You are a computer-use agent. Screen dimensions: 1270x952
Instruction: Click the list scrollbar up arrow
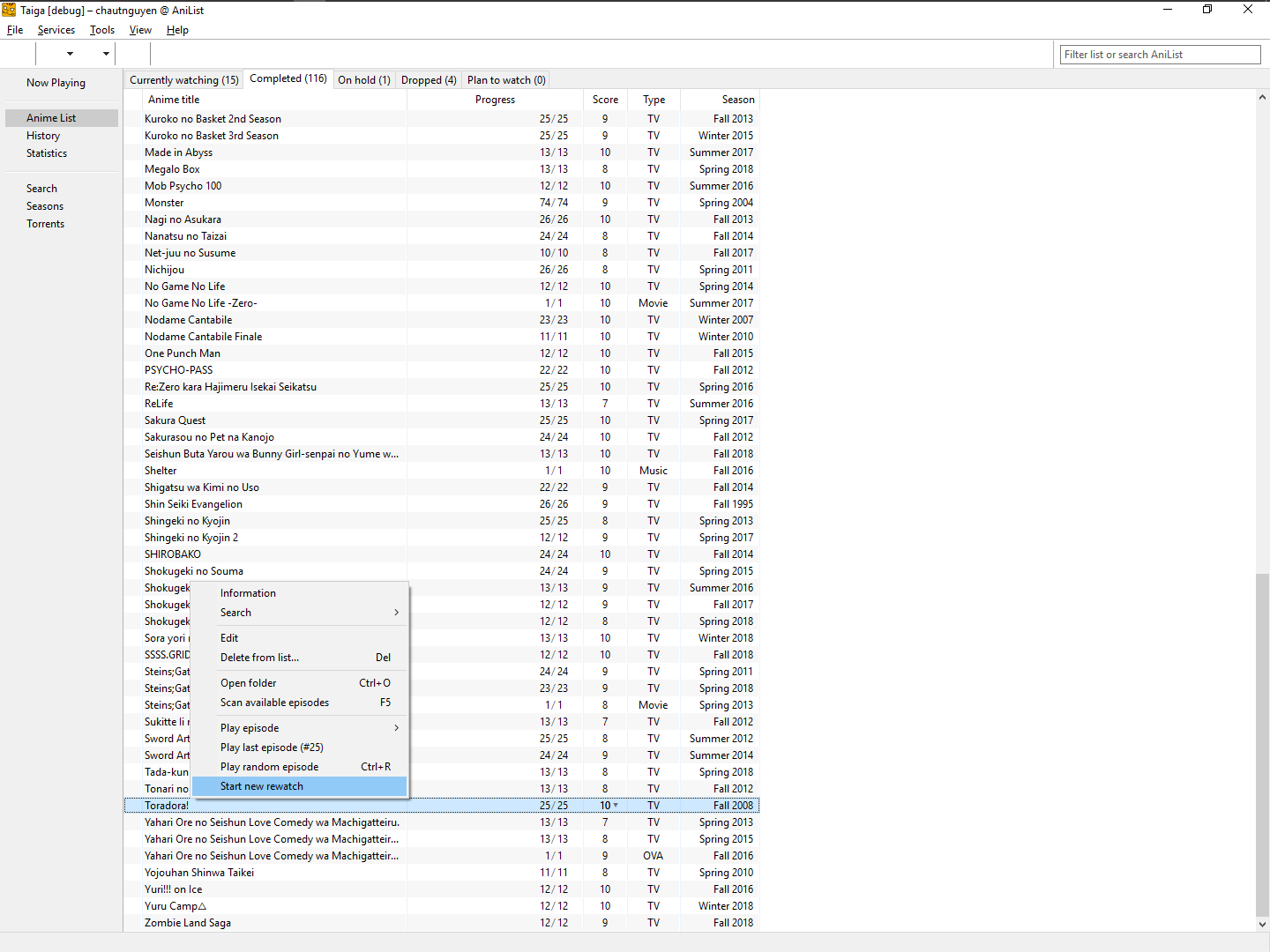[1262, 97]
